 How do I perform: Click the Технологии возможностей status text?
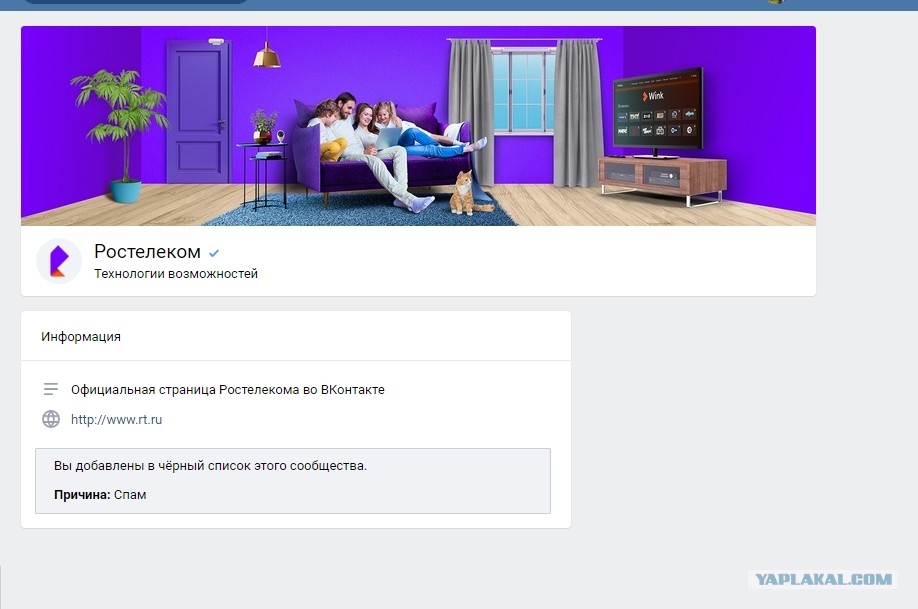[176, 273]
